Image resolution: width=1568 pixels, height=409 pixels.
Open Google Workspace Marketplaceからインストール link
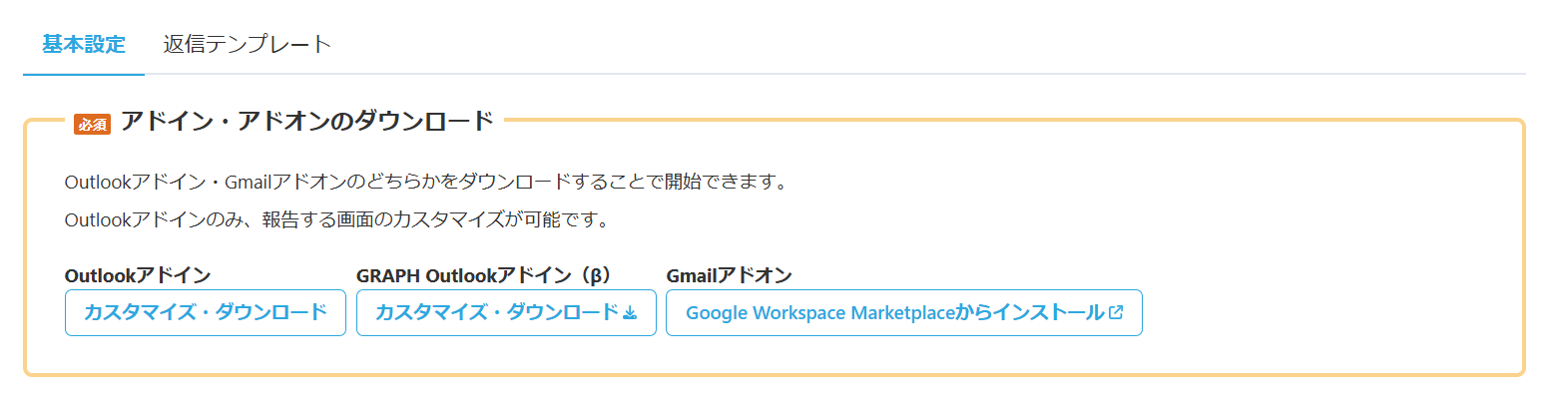(904, 312)
